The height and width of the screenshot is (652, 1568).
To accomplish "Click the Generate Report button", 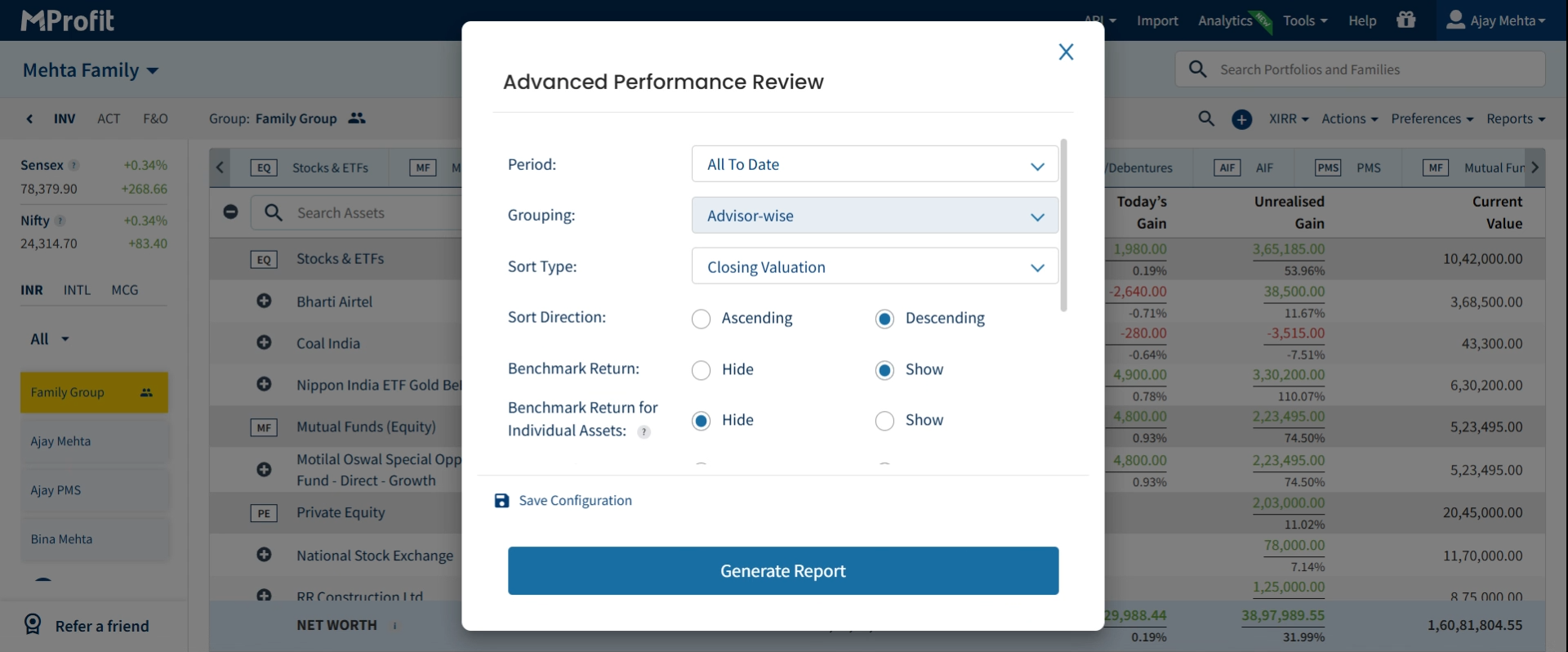I will [x=782, y=571].
